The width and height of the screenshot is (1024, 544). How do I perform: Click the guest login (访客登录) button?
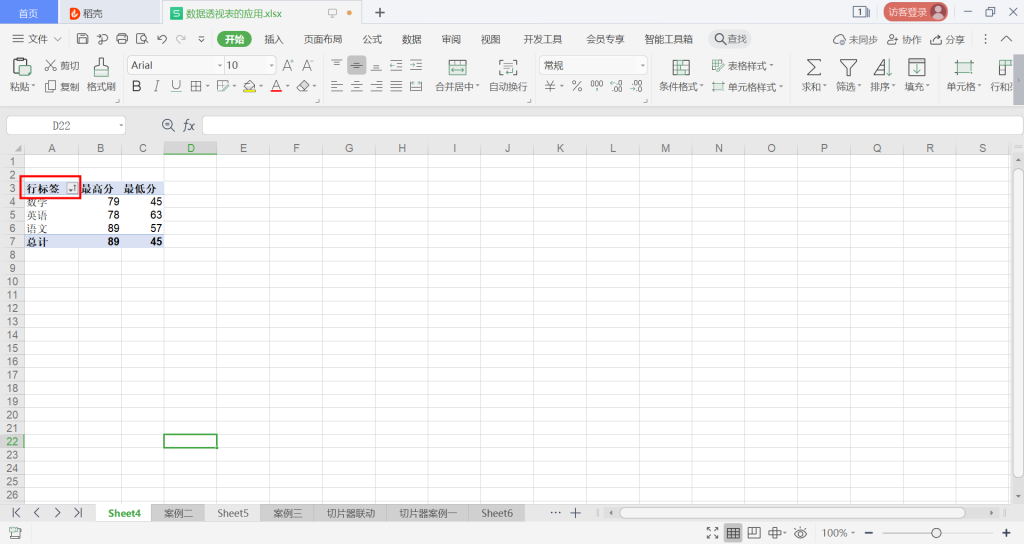click(916, 12)
